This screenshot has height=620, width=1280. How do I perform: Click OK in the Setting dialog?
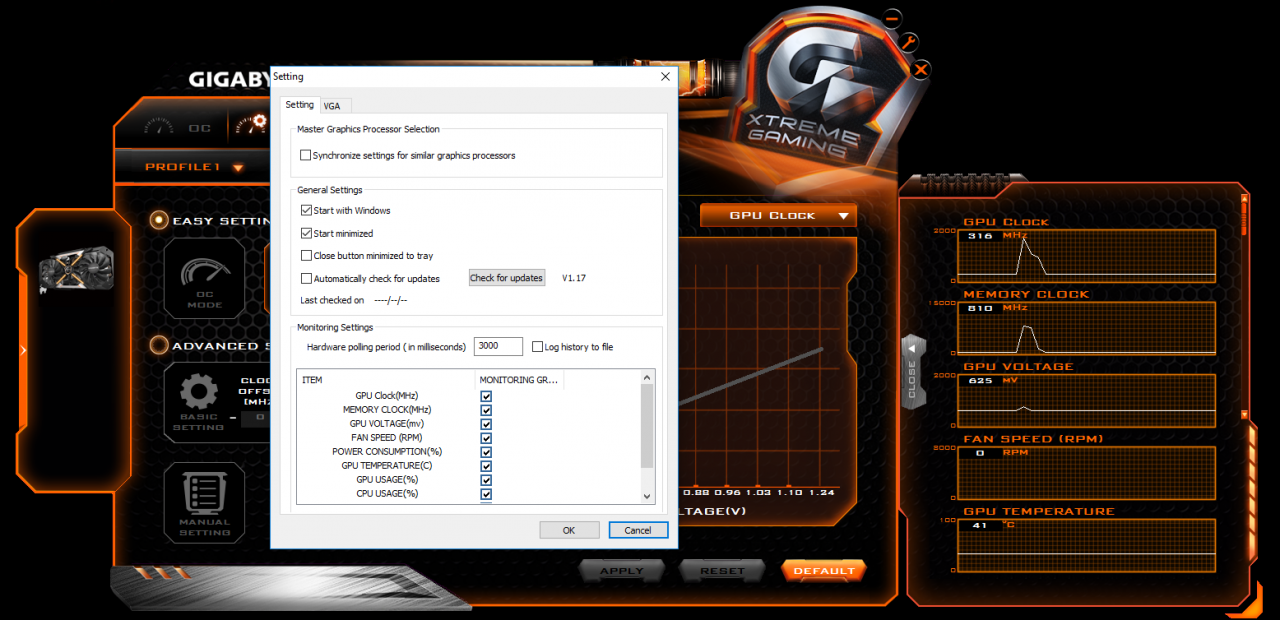[x=569, y=530]
